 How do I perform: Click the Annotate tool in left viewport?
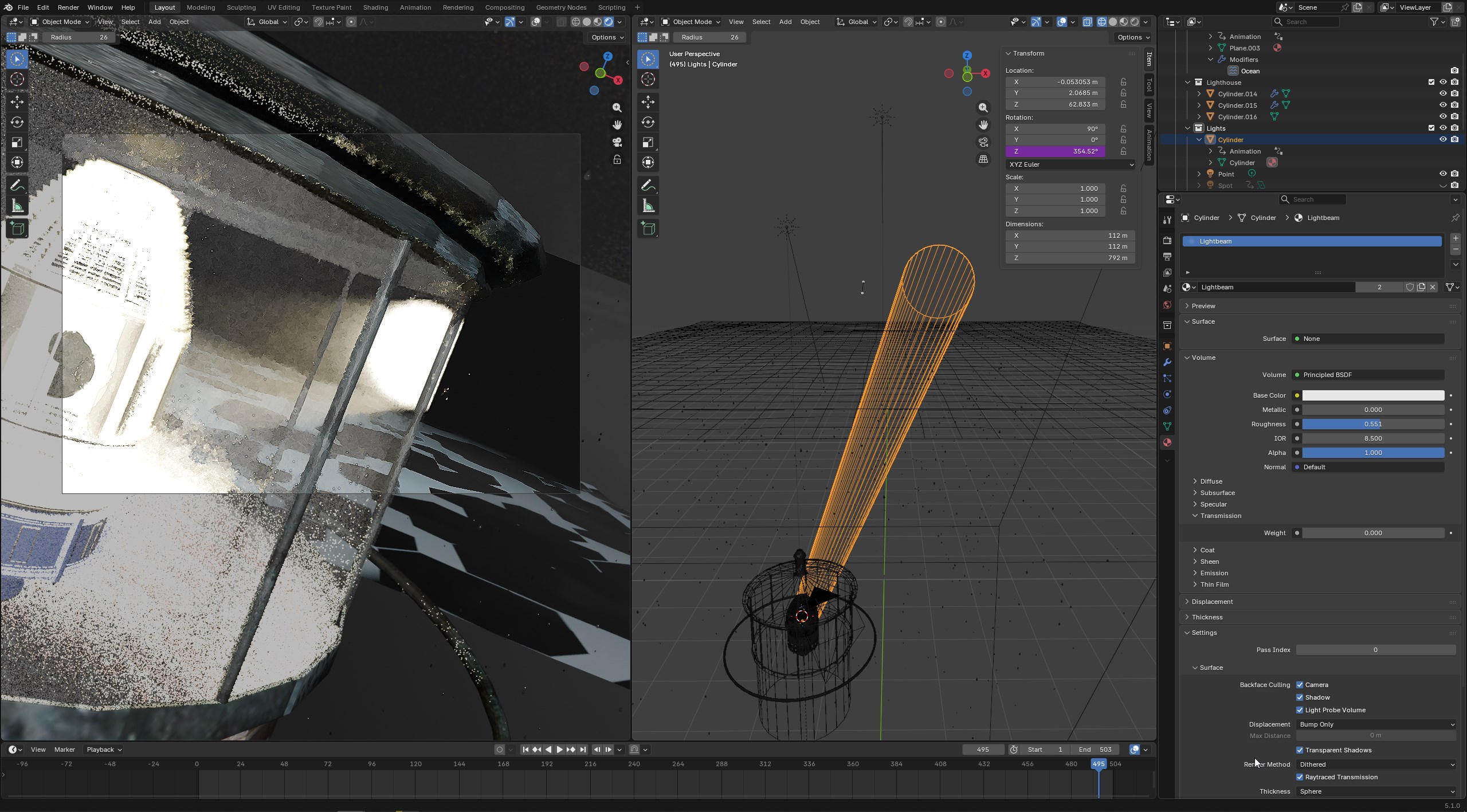click(17, 185)
